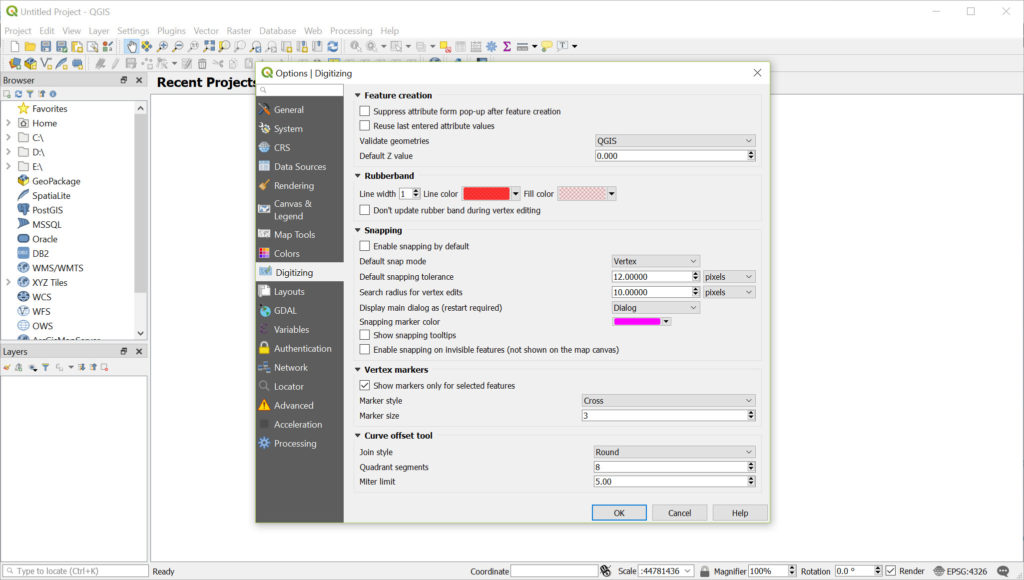
Task: Toggle Don't update rubber band checkbox
Action: [364, 210]
